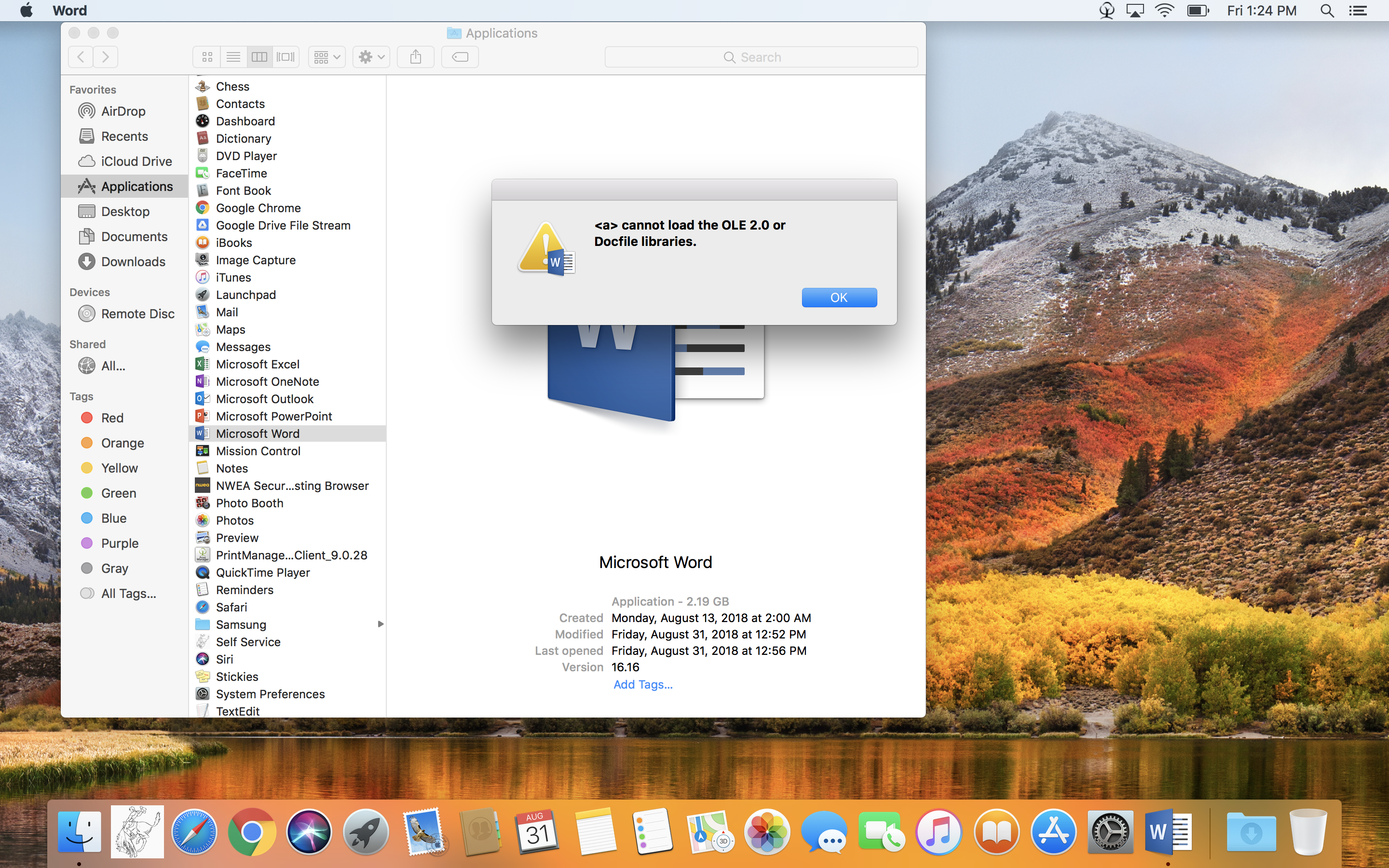
Task: Click OK to dismiss the OLE error dialog
Action: pyautogui.click(x=839, y=297)
